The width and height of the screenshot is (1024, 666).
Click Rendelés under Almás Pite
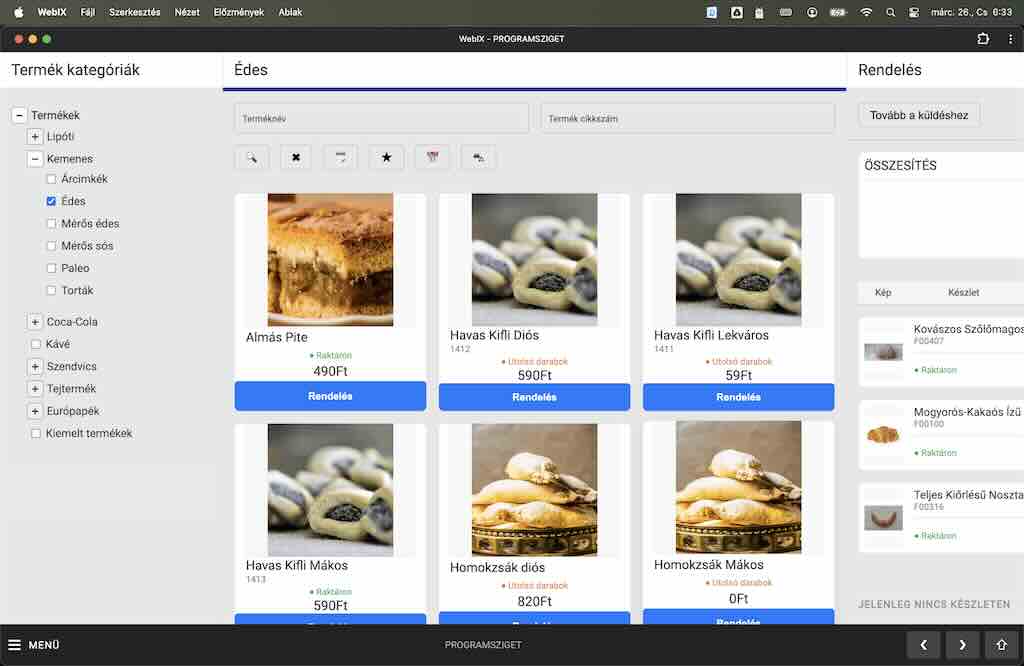[330, 396]
